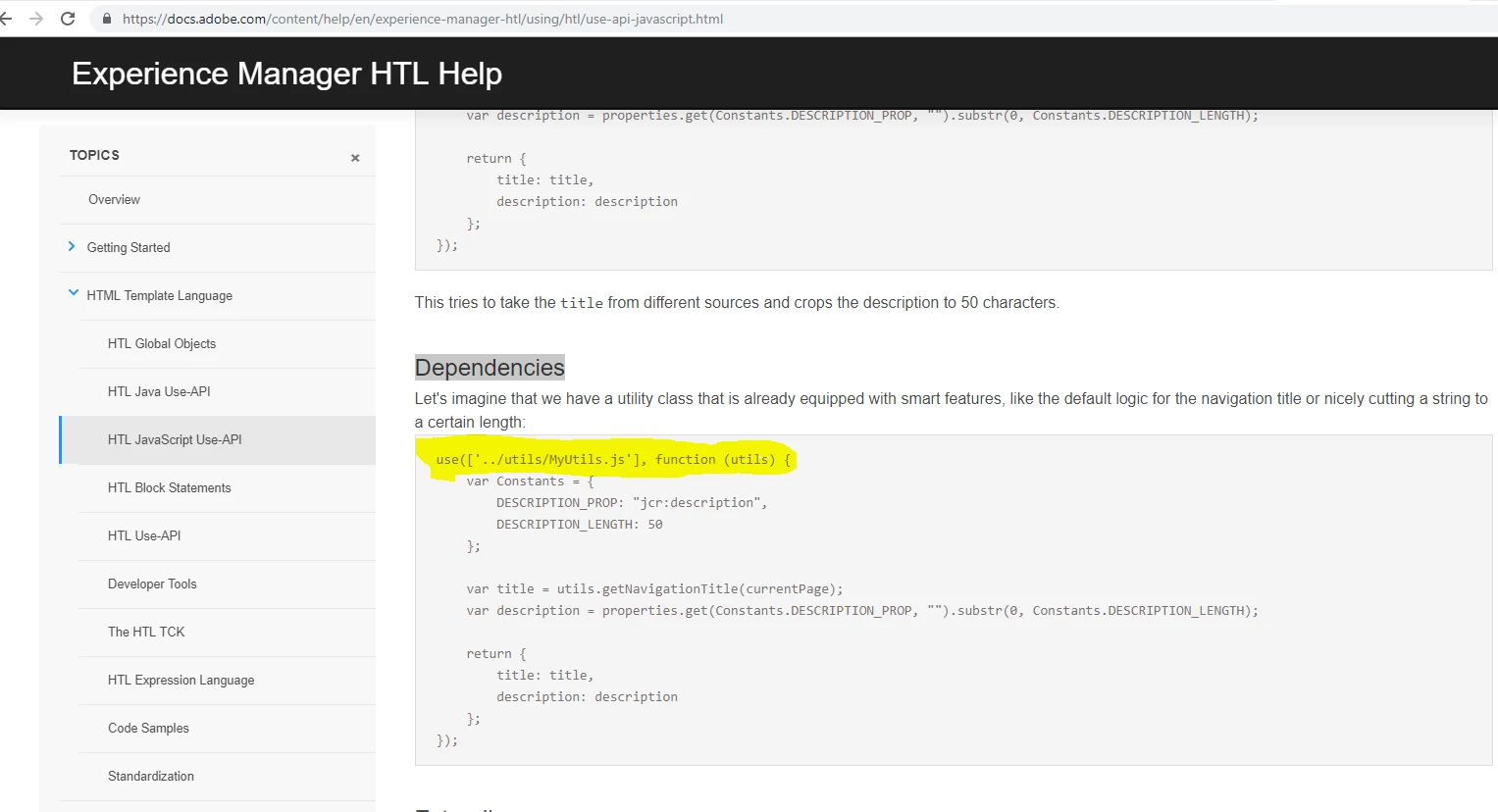
Task: Close the Topics panel with X
Action: tap(355, 158)
